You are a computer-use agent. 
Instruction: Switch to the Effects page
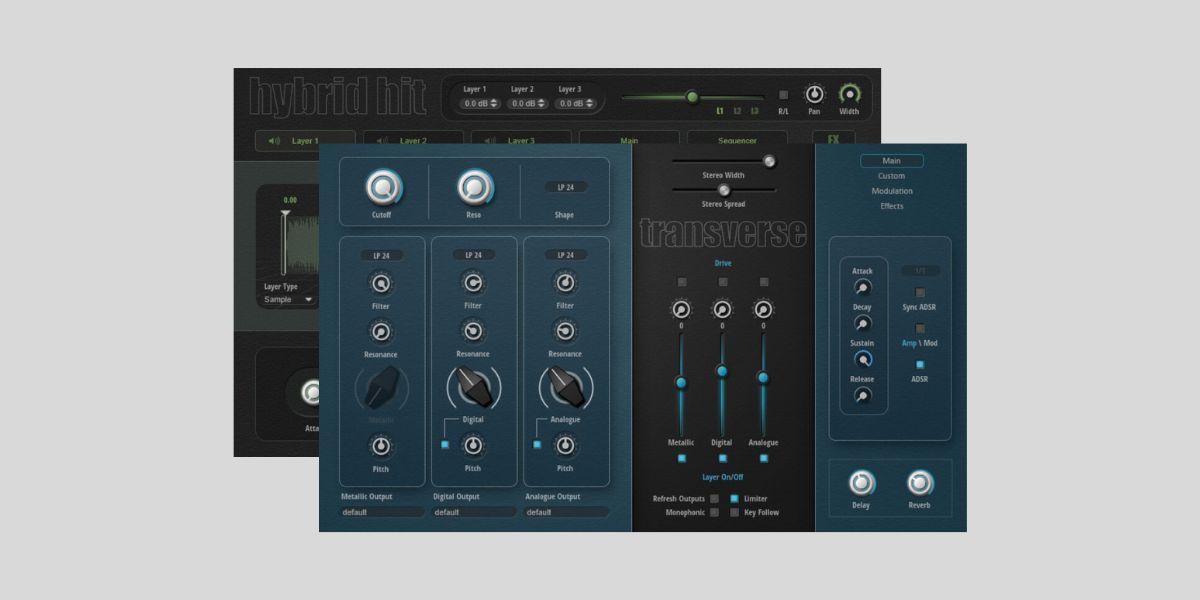tap(891, 206)
